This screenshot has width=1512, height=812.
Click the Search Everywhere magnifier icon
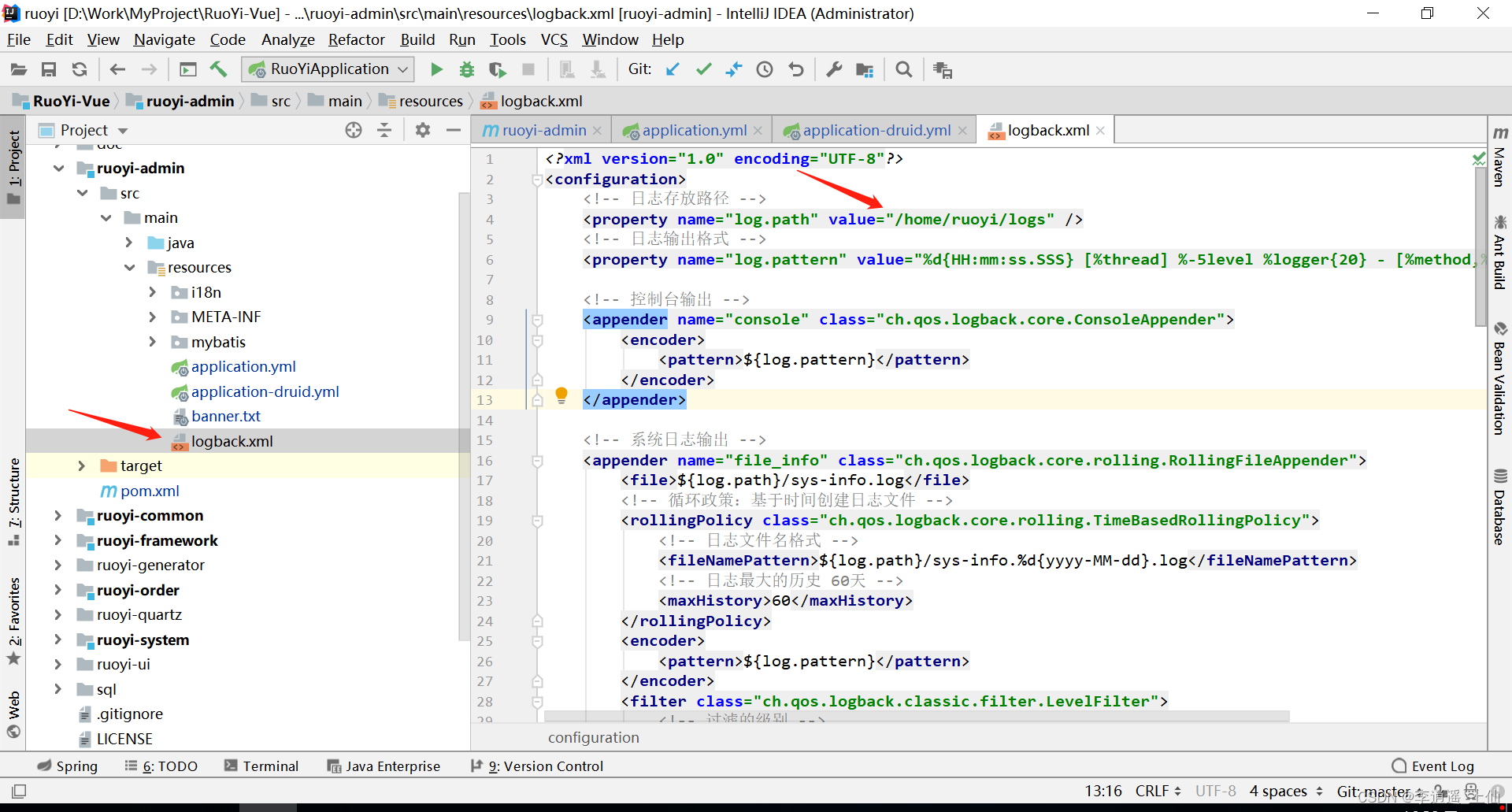(904, 69)
